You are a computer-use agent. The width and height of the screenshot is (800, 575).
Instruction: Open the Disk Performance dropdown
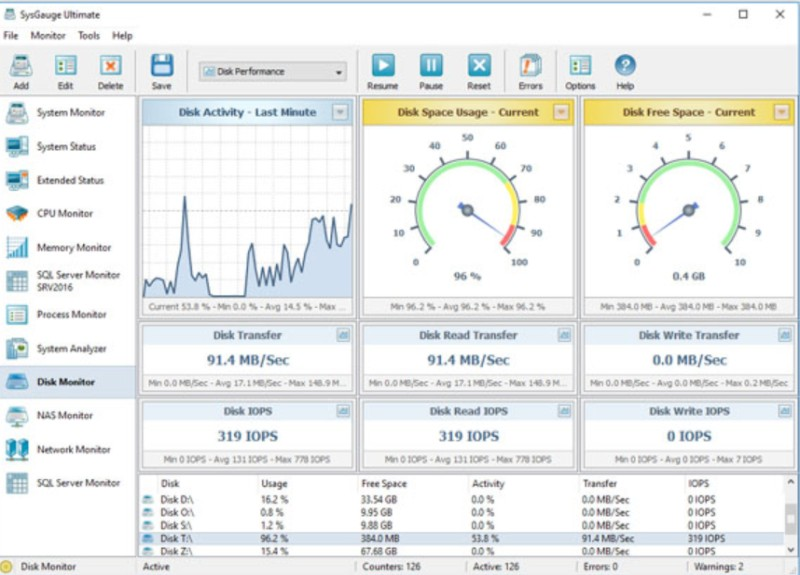coord(272,72)
